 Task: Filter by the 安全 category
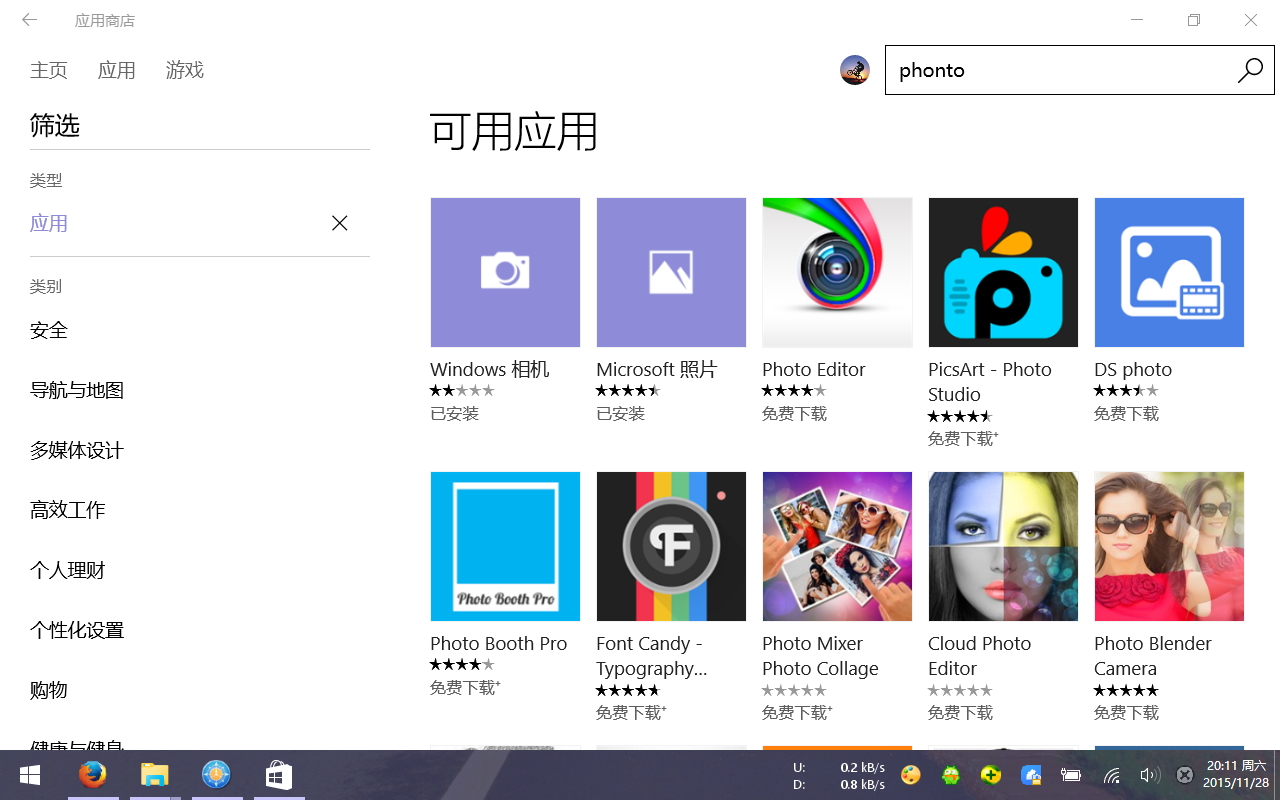(49, 330)
